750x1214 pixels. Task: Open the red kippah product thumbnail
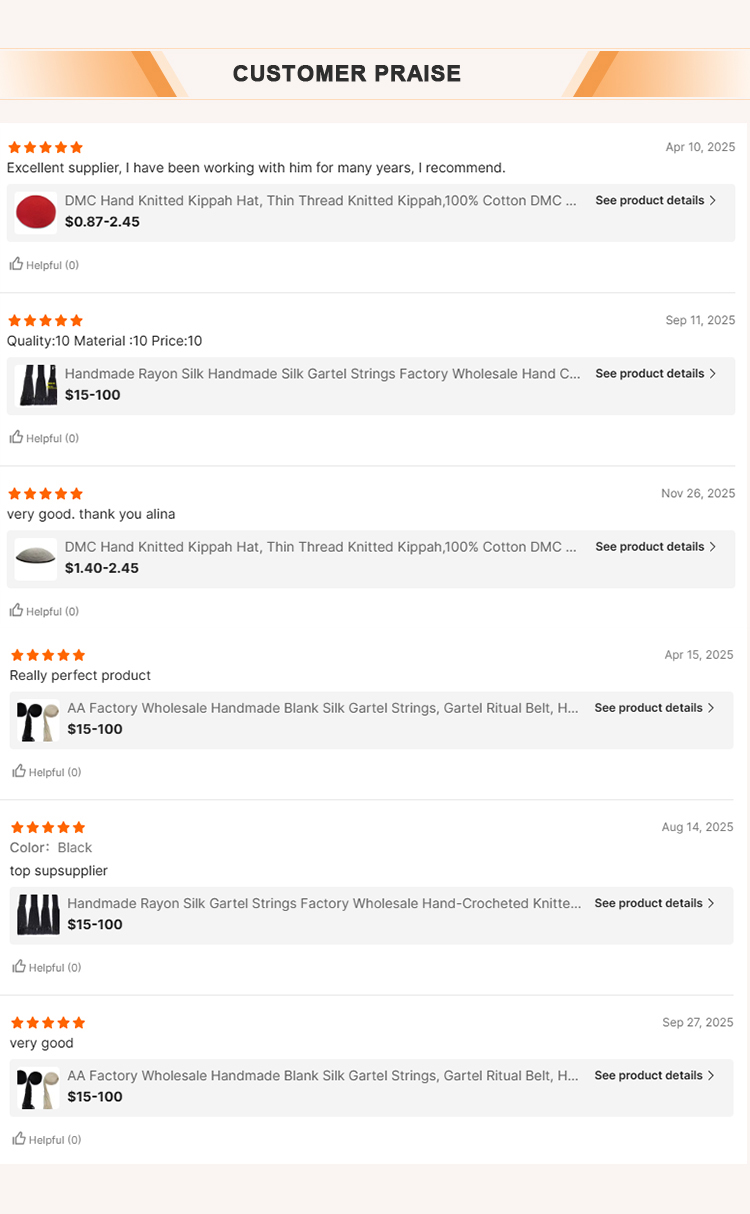point(36,212)
